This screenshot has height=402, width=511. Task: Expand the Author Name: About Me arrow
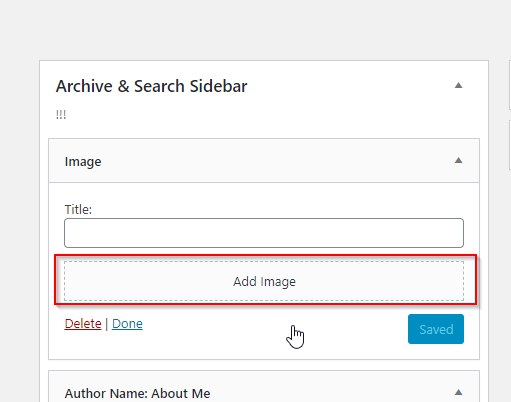(458, 392)
